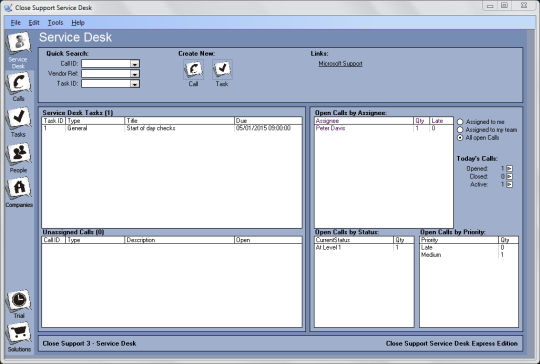Click due date 05/01/2015 09:00:00 cell
This screenshot has height=364, width=540.
coord(263,128)
